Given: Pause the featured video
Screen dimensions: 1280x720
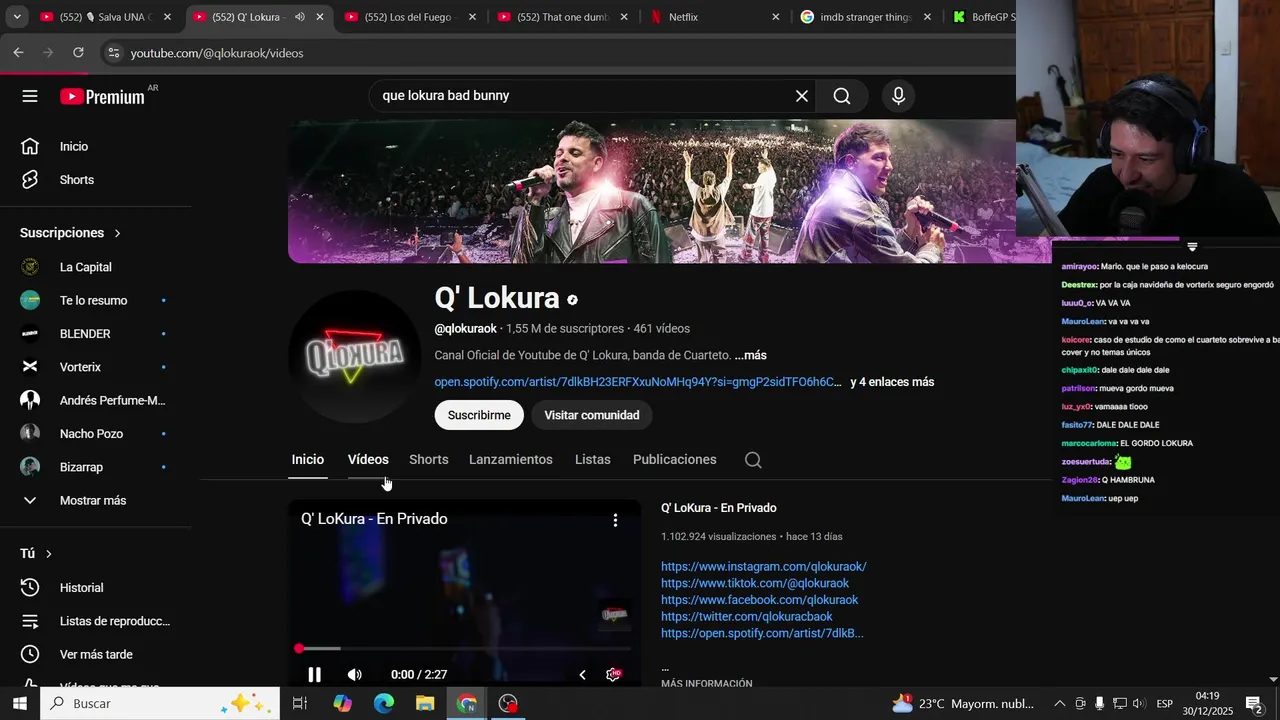Looking at the screenshot, I should (x=314, y=675).
